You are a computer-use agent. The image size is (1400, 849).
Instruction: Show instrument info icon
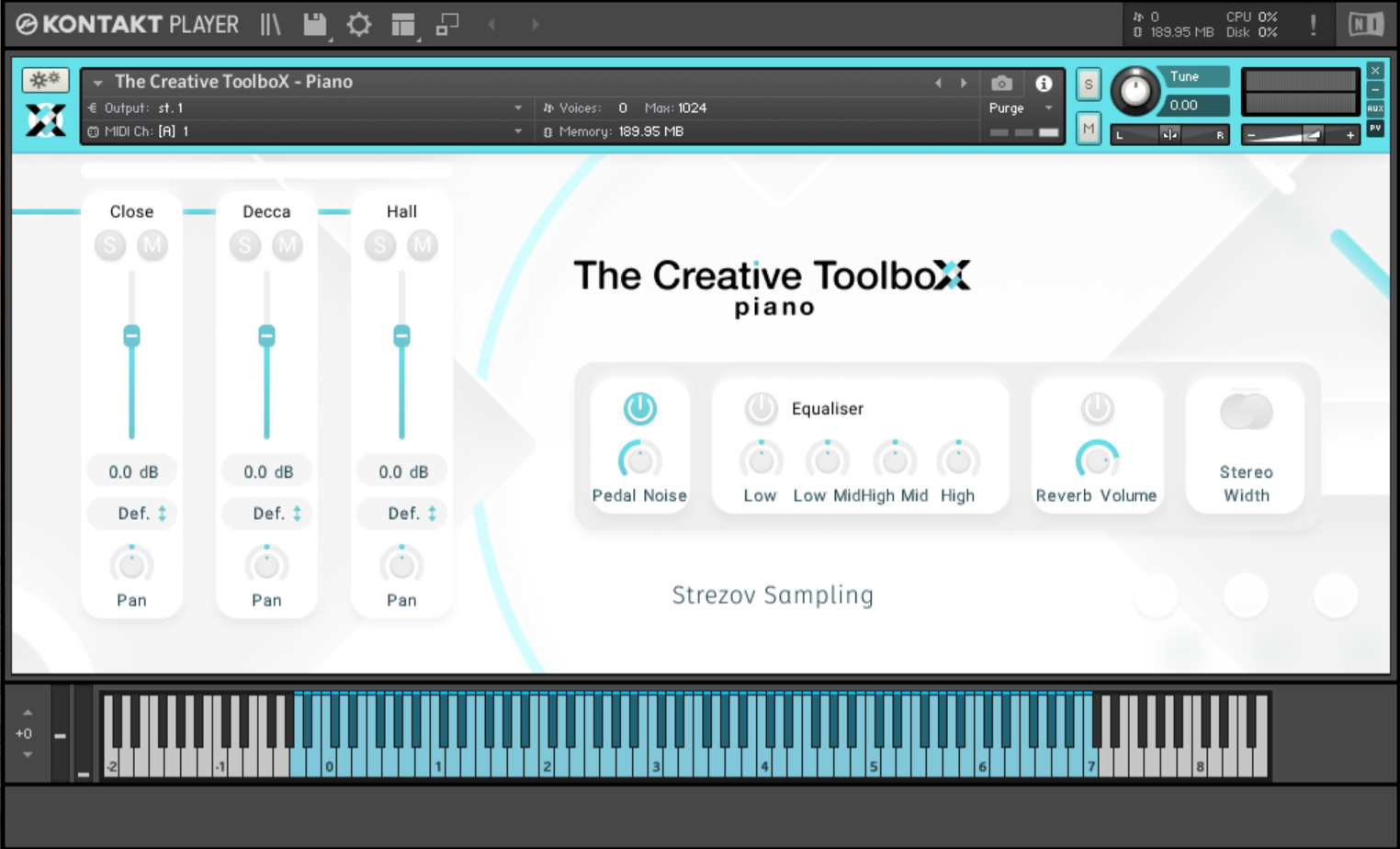1044,84
